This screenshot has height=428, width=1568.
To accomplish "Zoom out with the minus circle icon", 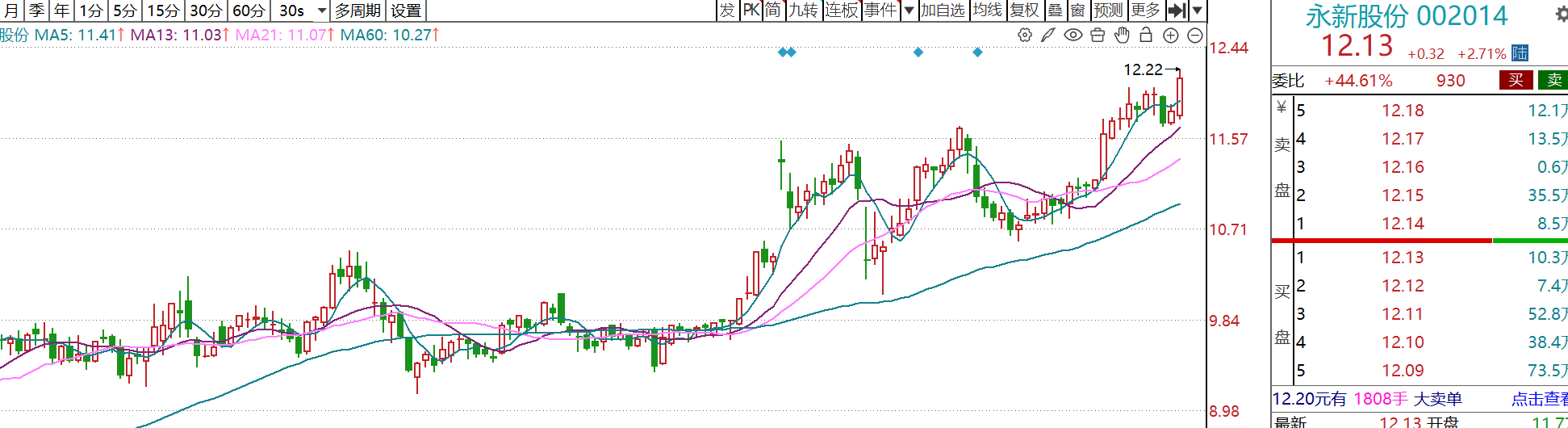I will point(1195,36).
